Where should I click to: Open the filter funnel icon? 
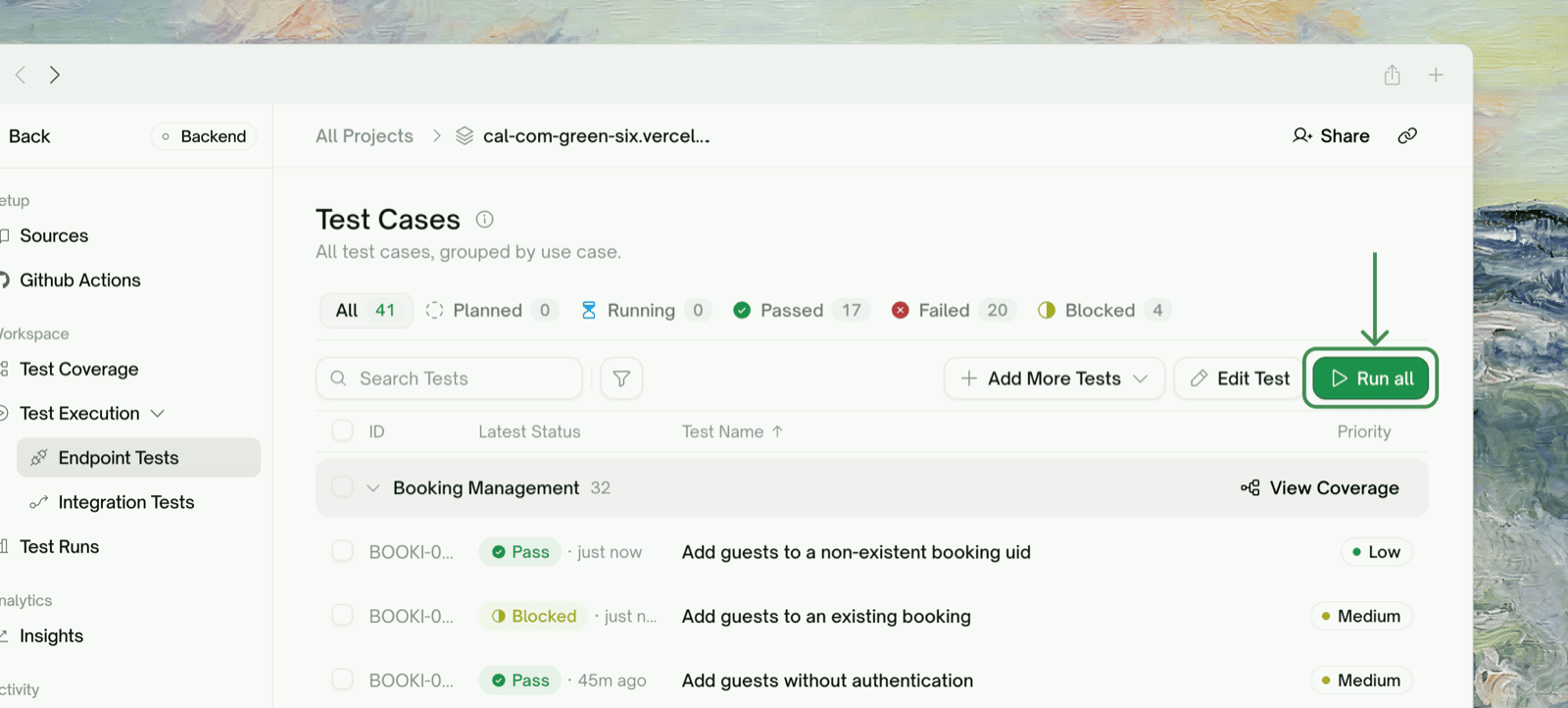click(621, 379)
